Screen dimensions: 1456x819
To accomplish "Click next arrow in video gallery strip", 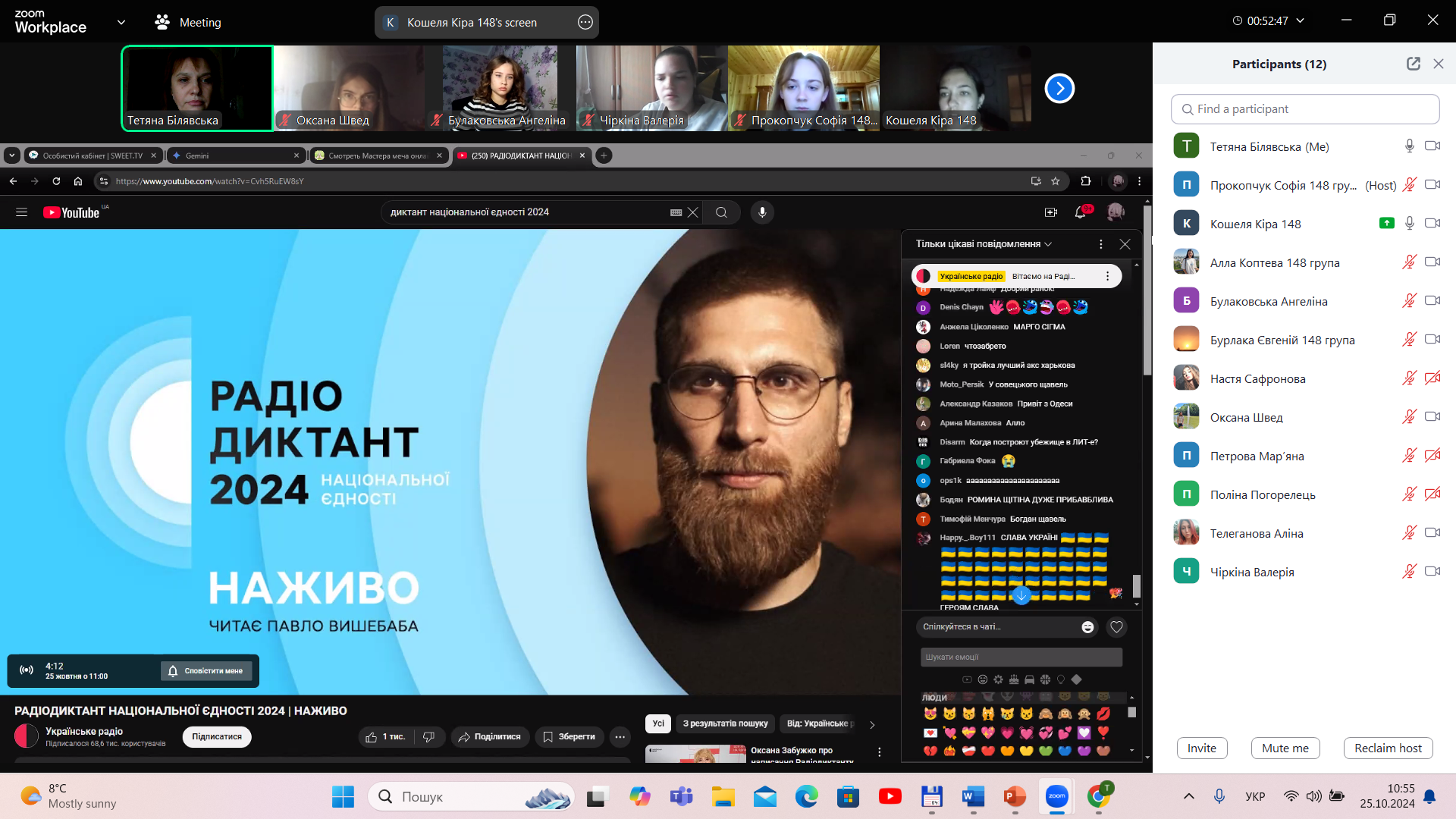I will 1059,89.
